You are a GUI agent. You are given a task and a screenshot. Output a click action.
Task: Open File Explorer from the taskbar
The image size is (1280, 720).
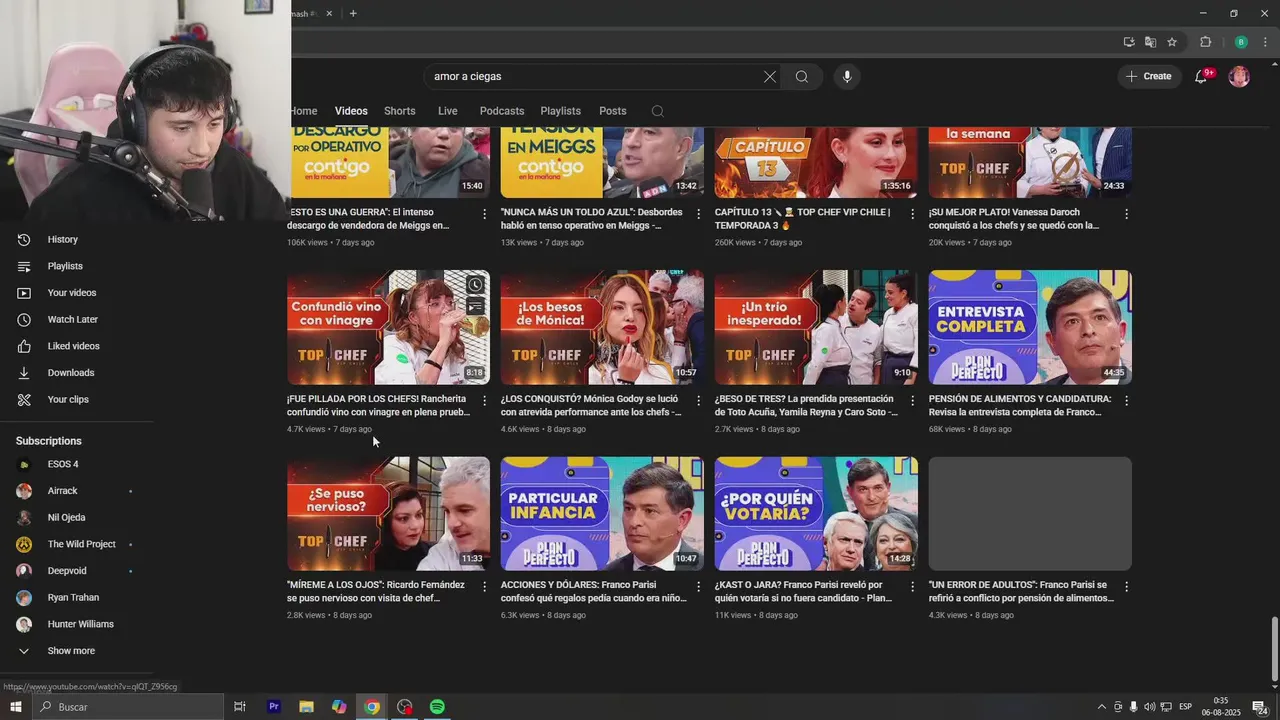(x=306, y=707)
